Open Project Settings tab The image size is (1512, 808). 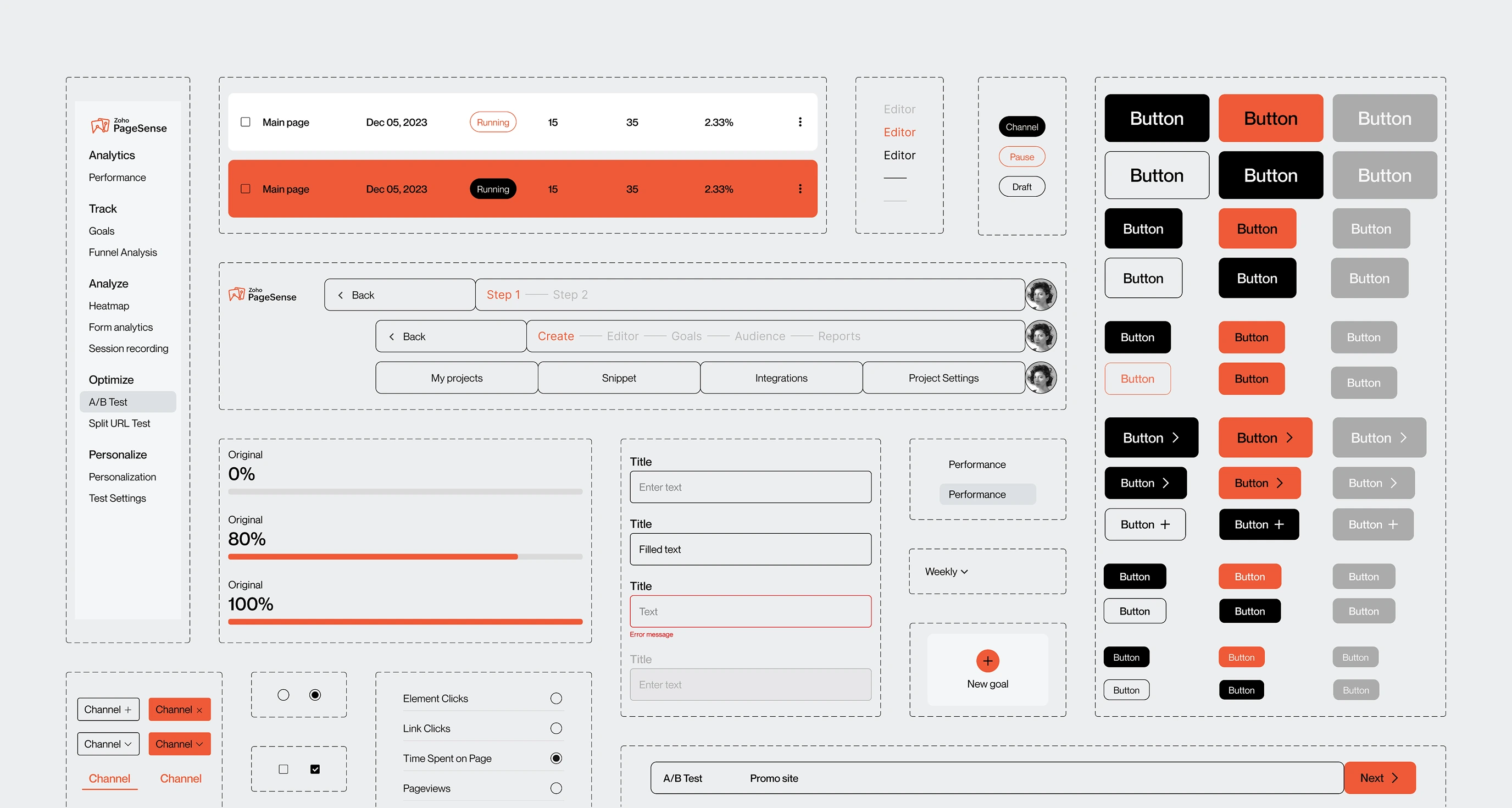(x=944, y=378)
